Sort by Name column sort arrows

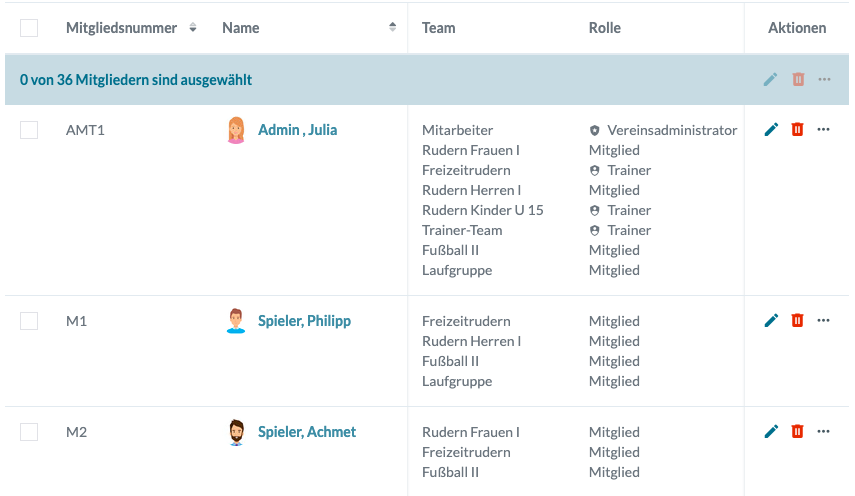[392, 28]
